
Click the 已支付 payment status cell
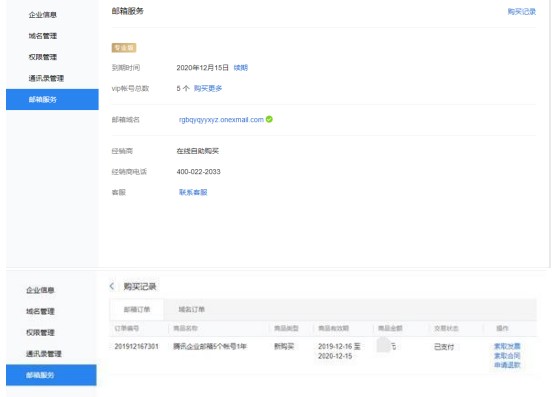[444, 347]
